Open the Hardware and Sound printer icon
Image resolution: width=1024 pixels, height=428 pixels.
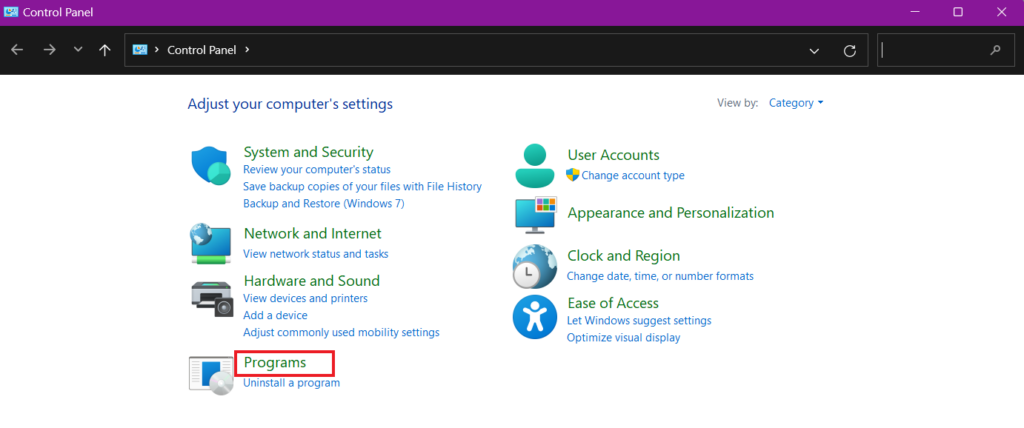pos(212,299)
